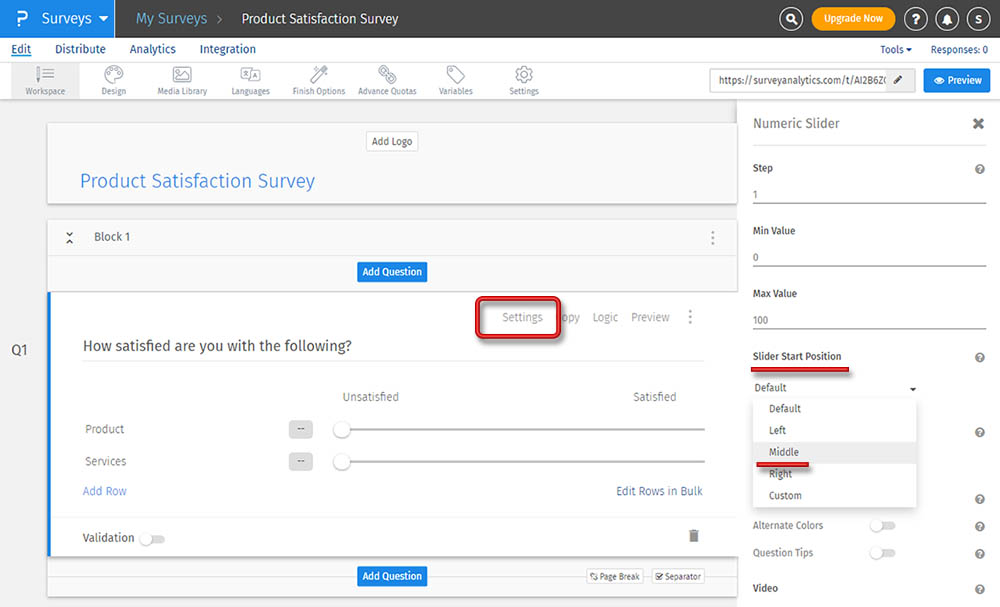
Task: Open Edit Rows in Bulk
Action: (x=659, y=491)
